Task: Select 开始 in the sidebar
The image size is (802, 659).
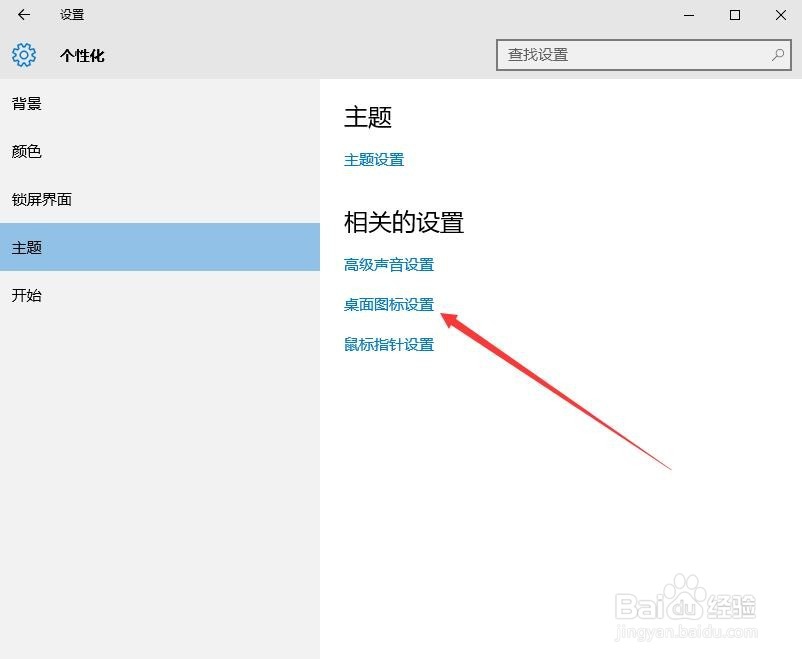Action: (26, 295)
